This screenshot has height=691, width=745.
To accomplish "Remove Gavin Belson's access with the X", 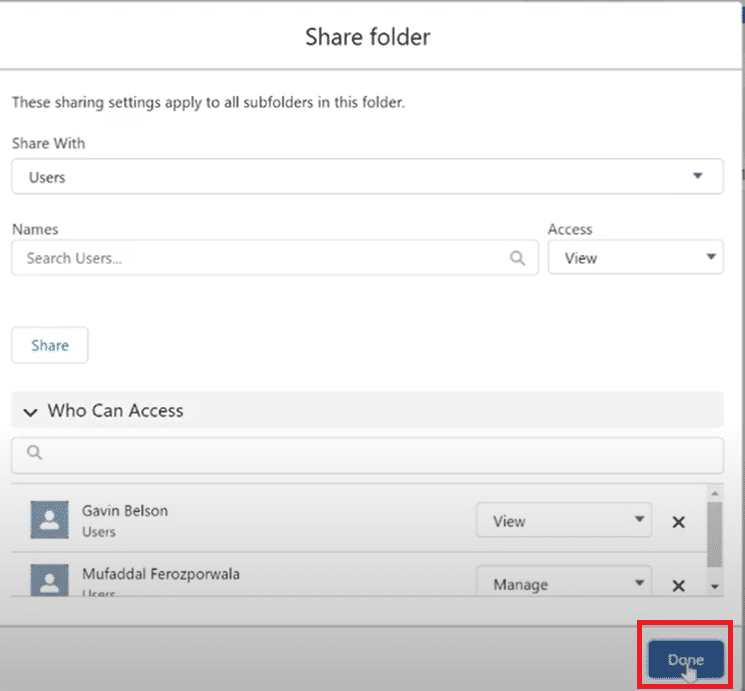I will point(678,522).
